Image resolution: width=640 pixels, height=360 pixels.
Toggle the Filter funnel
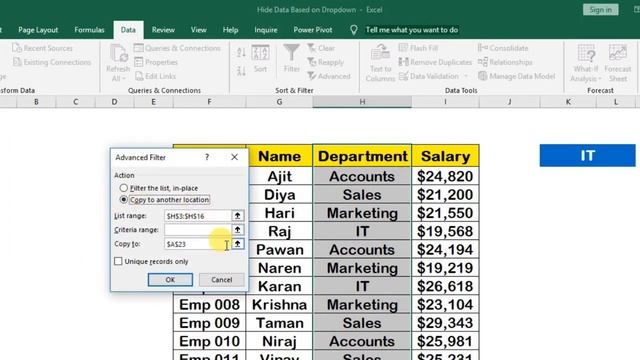pos(291,59)
